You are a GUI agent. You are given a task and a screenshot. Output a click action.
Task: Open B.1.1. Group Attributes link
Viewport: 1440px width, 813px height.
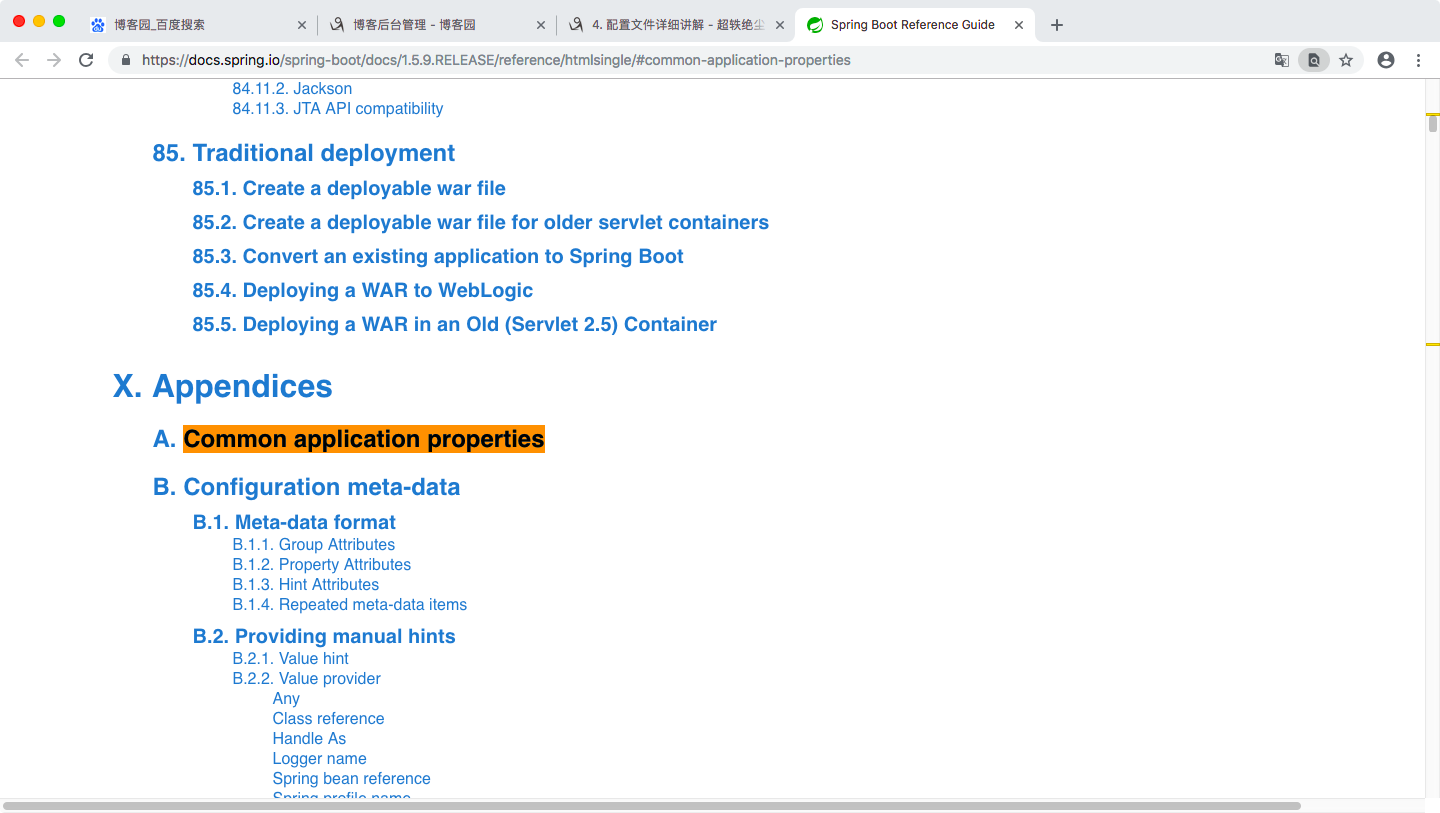(314, 545)
